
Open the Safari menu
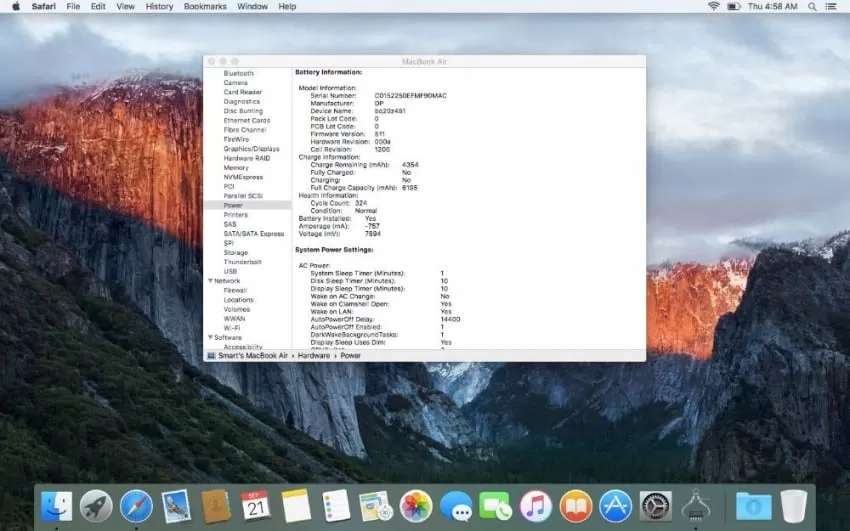pos(43,7)
